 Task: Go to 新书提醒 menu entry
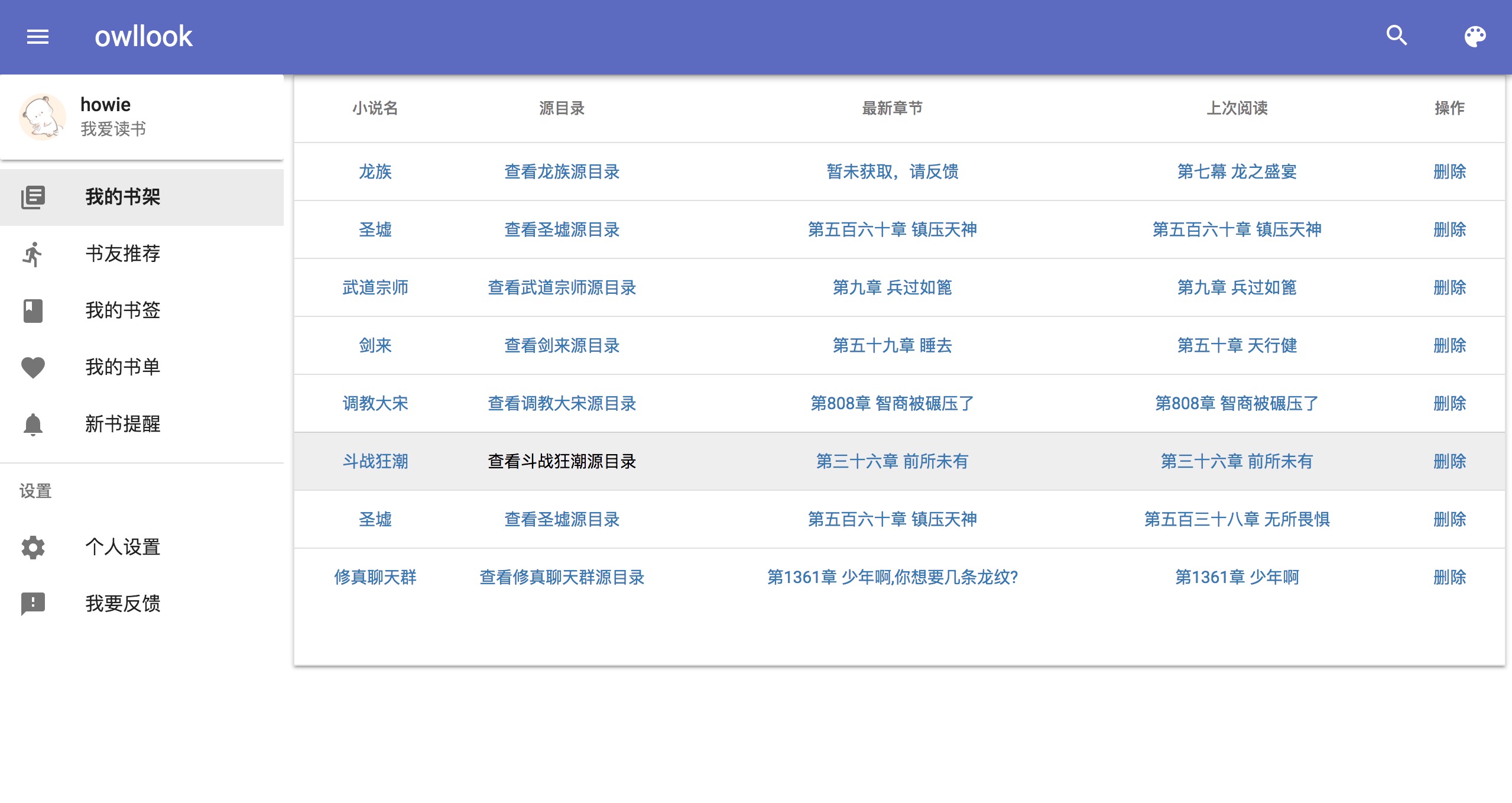click(x=123, y=424)
